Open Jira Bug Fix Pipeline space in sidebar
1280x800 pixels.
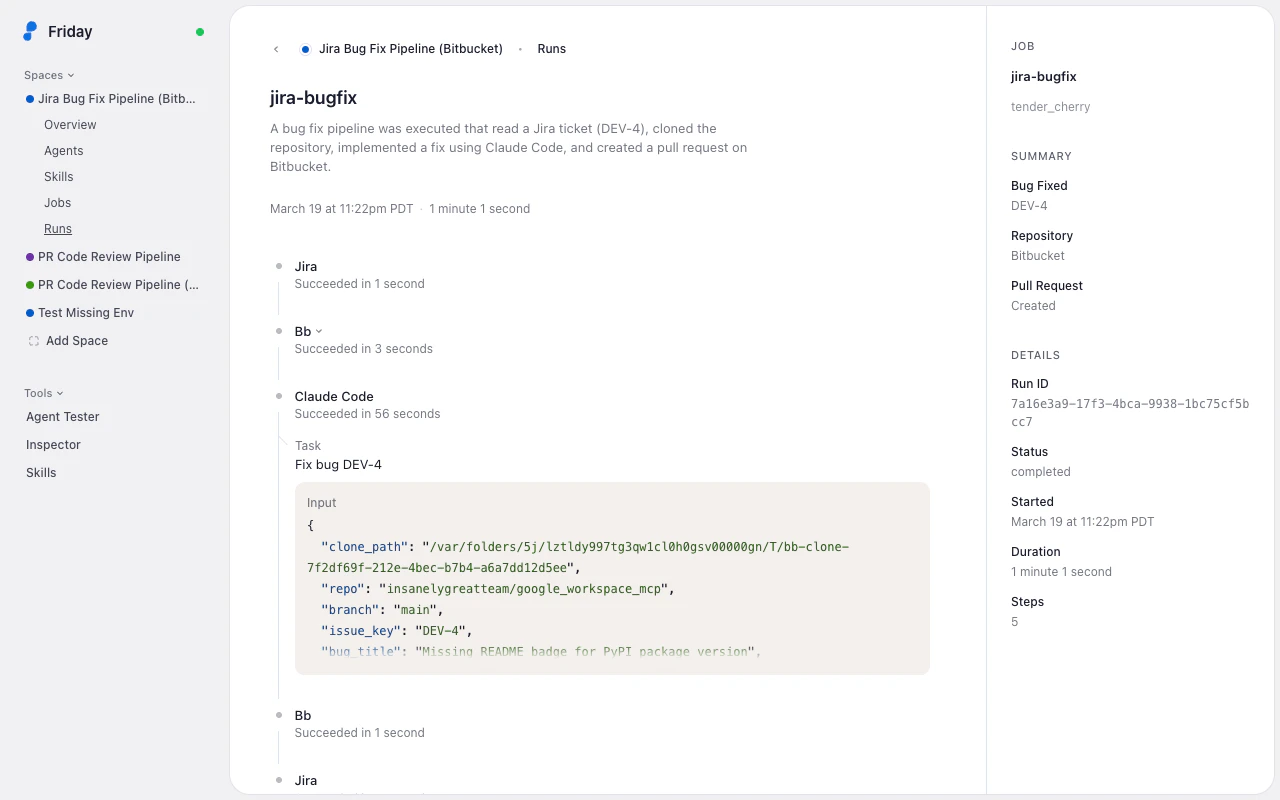tap(116, 99)
